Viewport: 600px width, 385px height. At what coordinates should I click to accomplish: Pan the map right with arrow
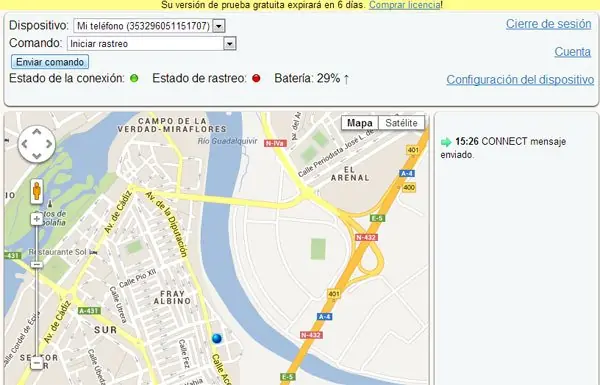coord(49,144)
